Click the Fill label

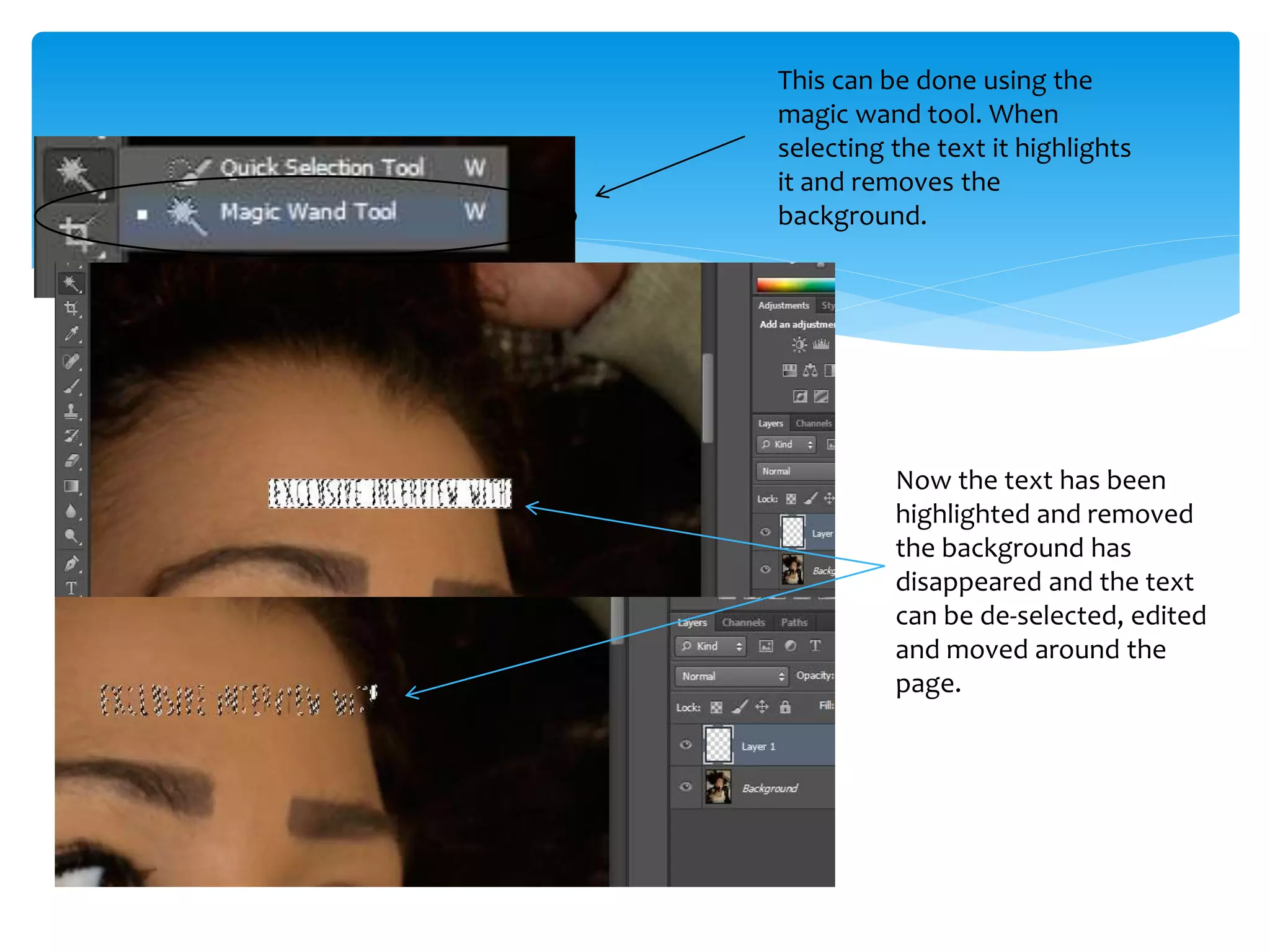tap(827, 706)
